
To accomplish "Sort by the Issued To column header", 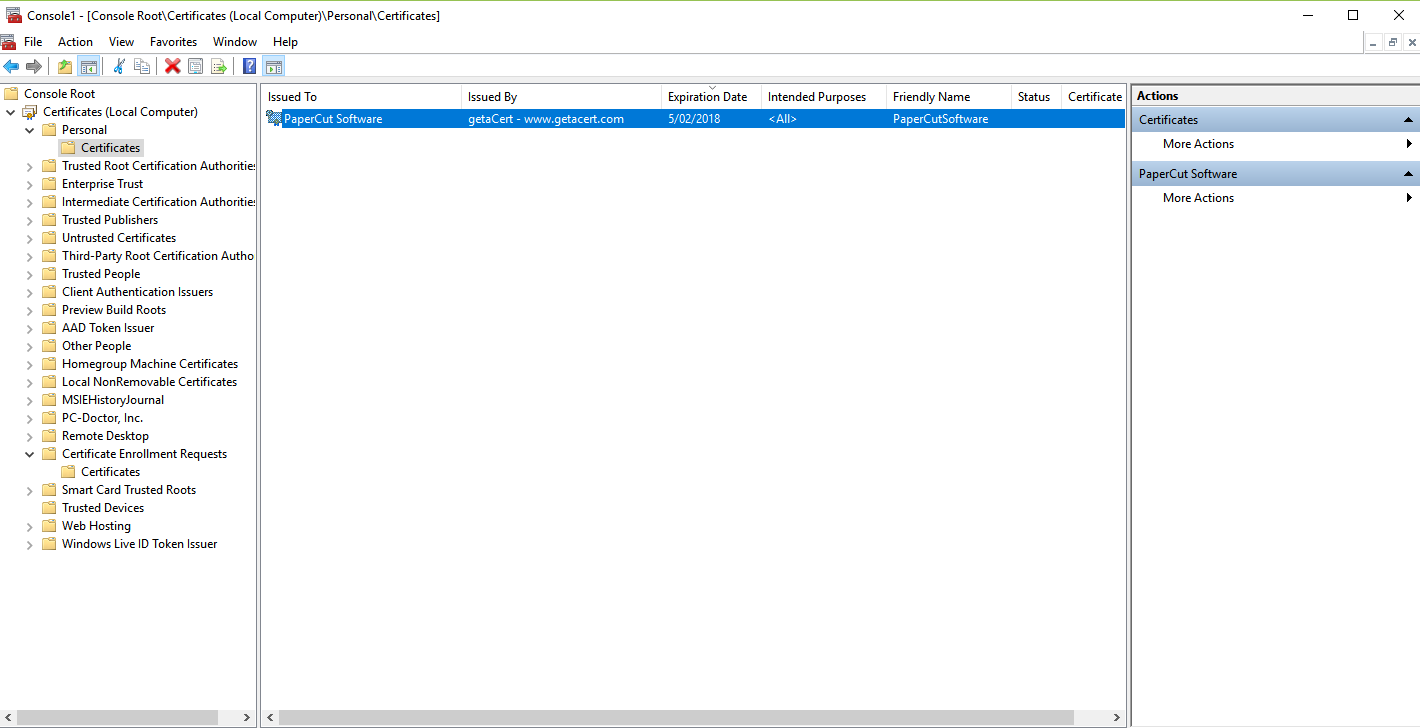I will tap(362, 97).
